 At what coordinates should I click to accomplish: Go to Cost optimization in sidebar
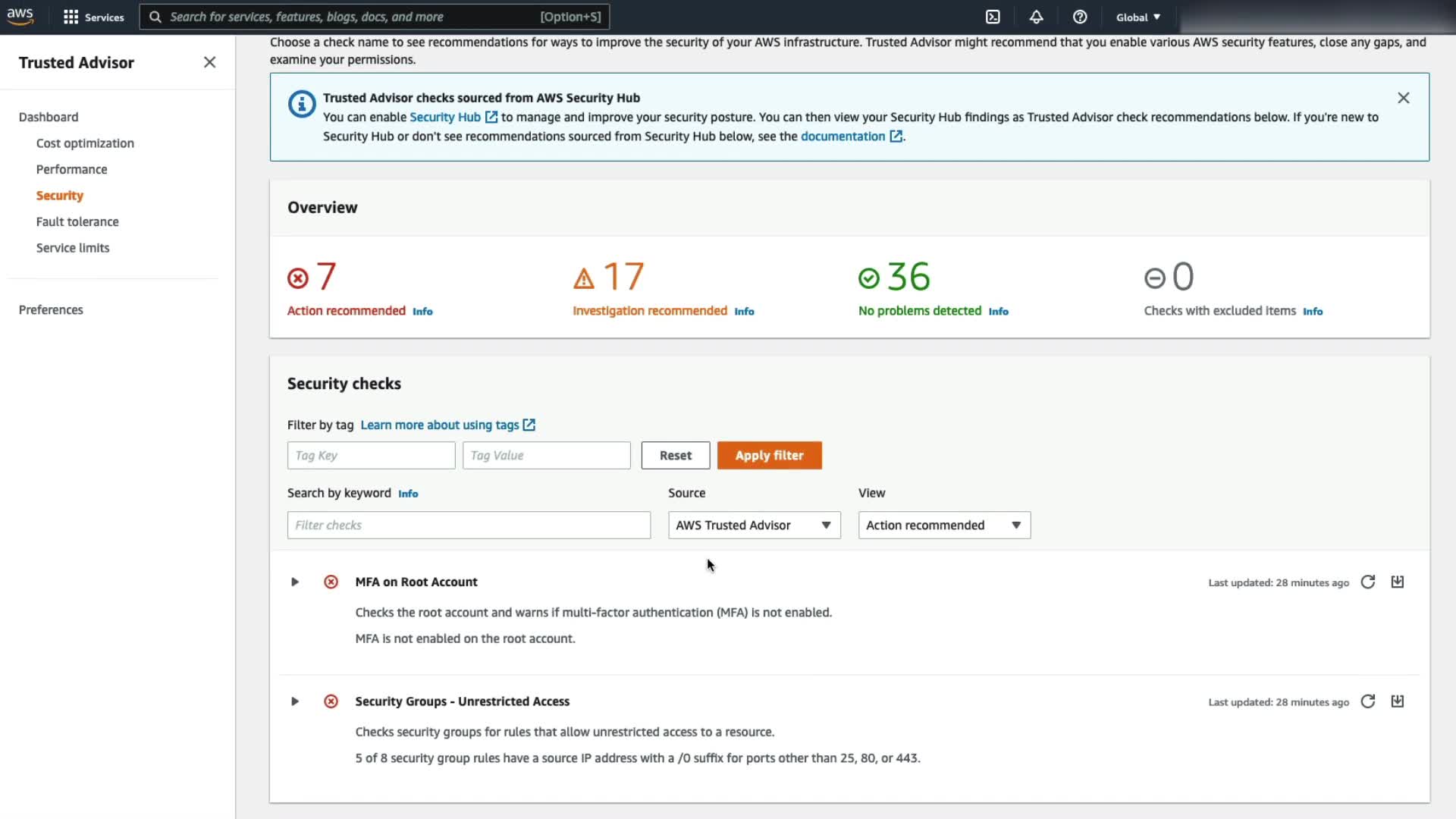(85, 143)
